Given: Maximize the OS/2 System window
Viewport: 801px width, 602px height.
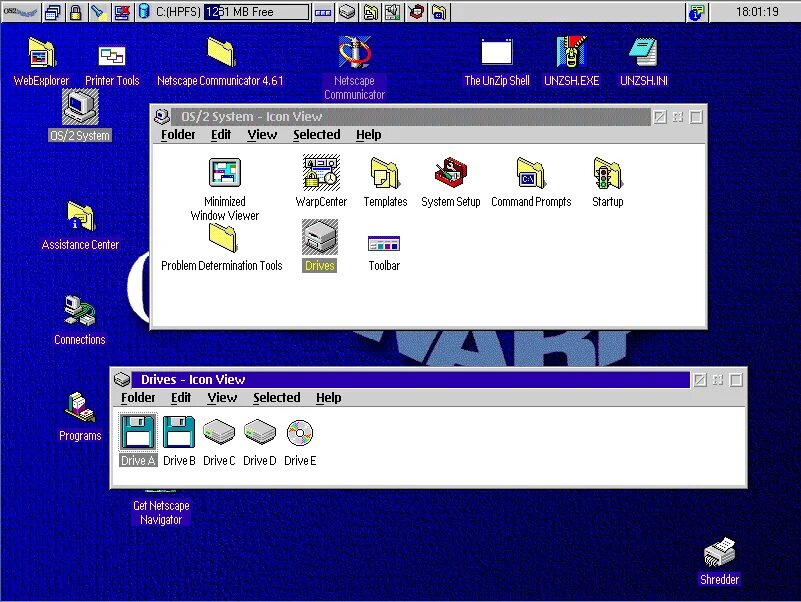Looking at the screenshot, I should click(696, 117).
